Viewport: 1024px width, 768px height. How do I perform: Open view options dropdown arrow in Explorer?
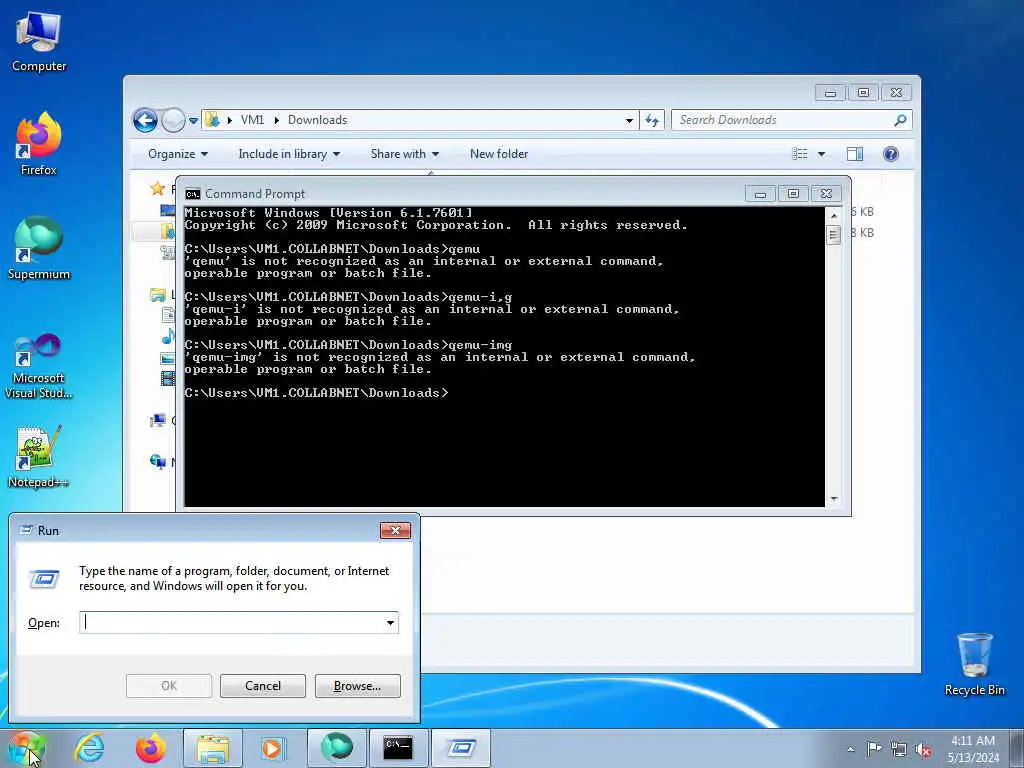coord(821,154)
